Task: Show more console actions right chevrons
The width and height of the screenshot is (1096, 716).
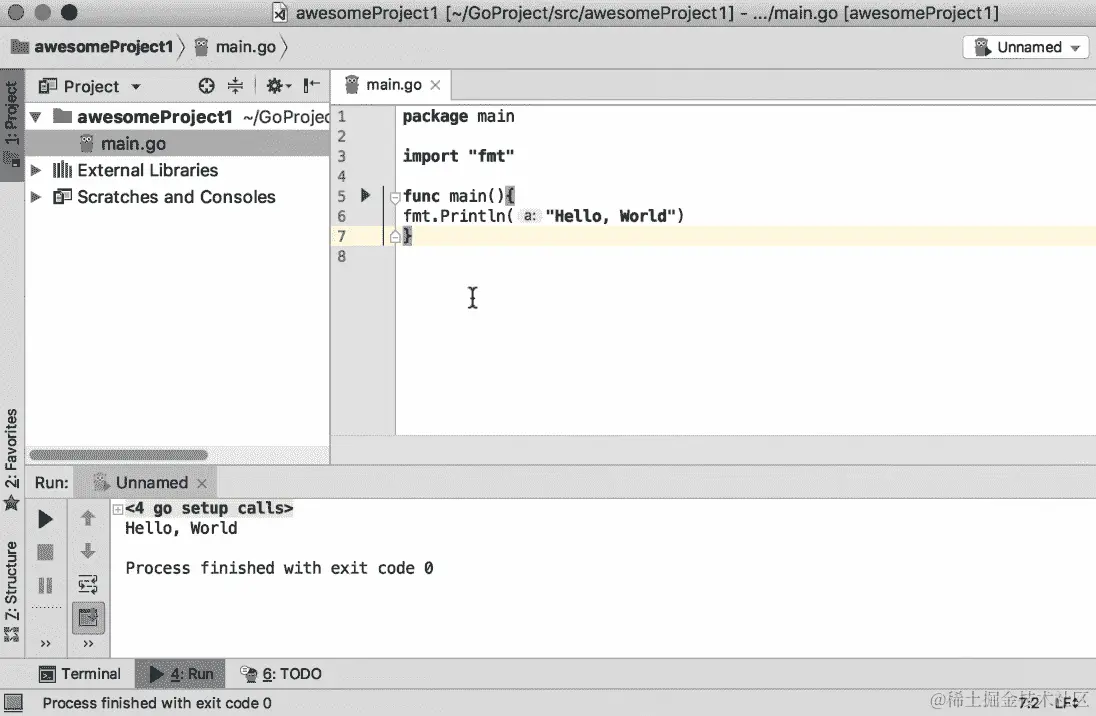Action: click(88, 644)
